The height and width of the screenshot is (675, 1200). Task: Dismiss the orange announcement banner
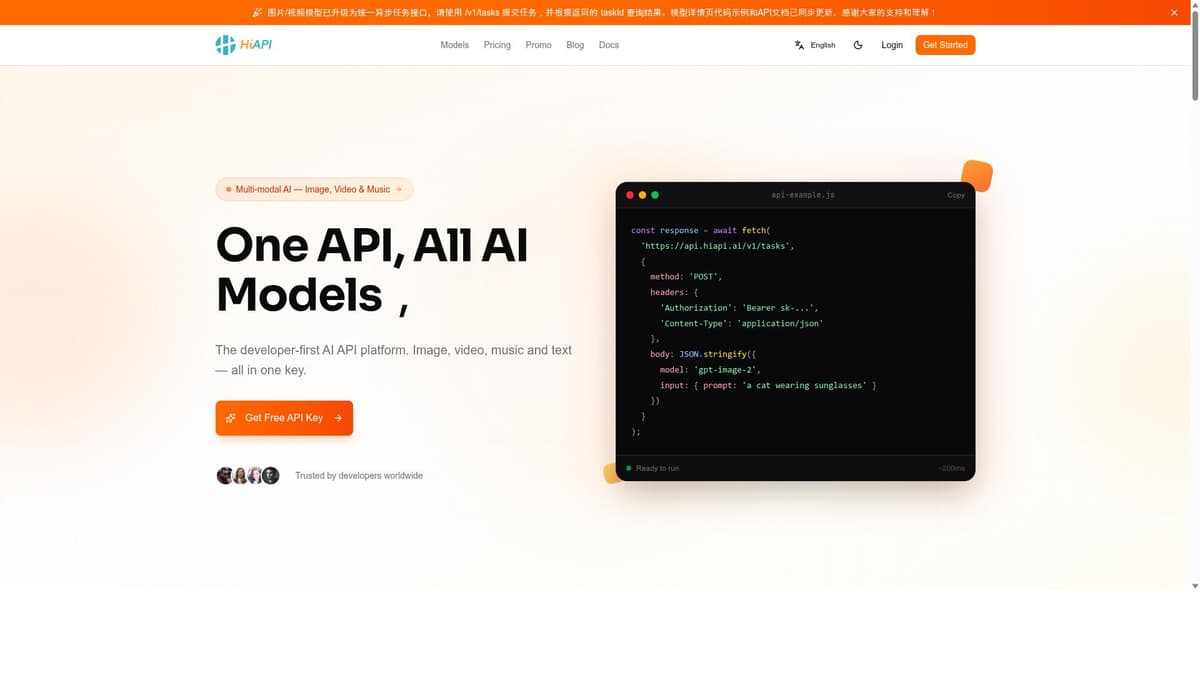pyautogui.click(x=1174, y=12)
